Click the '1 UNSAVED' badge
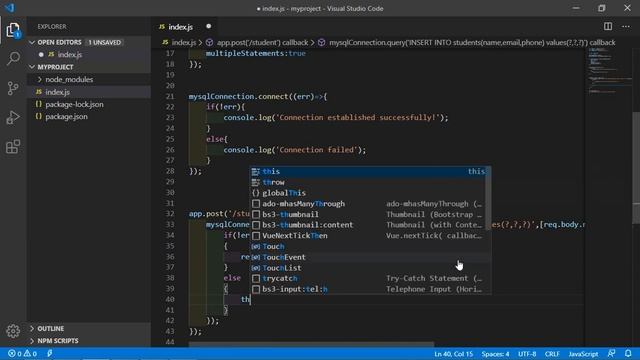 (105, 42)
